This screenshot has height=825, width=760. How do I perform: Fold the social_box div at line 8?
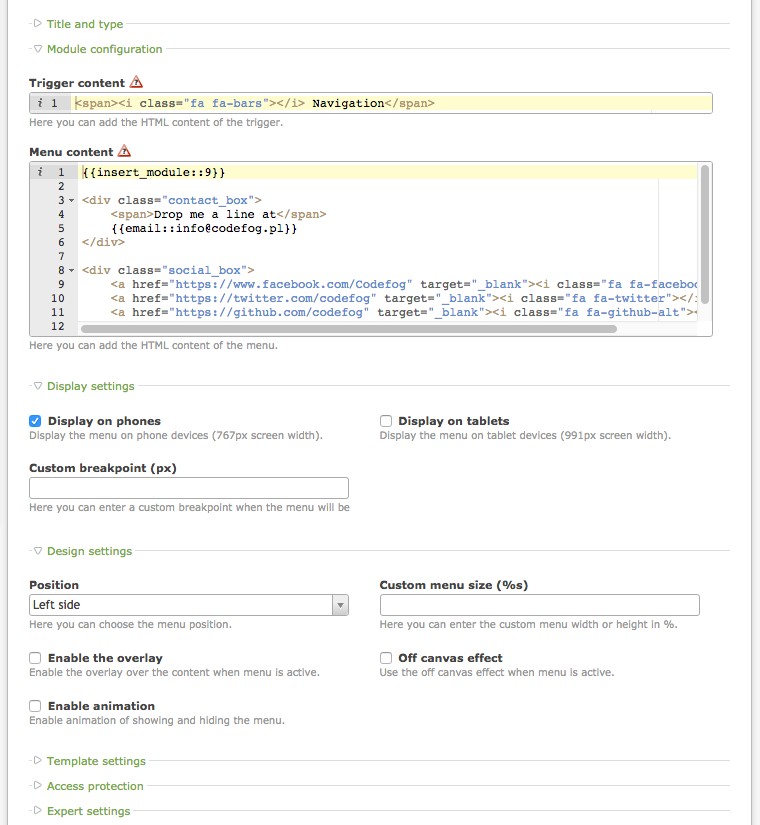(72, 270)
